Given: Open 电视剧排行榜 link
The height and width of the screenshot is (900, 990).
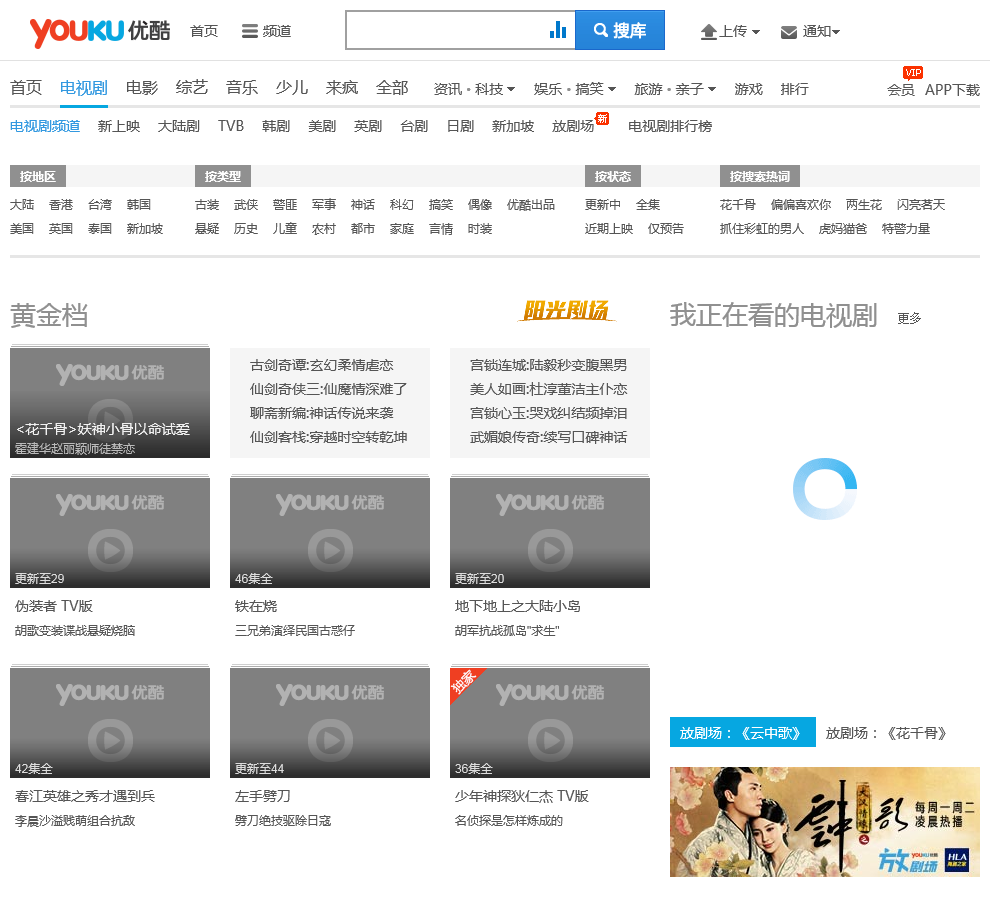Looking at the screenshot, I should click(x=670, y=126).
